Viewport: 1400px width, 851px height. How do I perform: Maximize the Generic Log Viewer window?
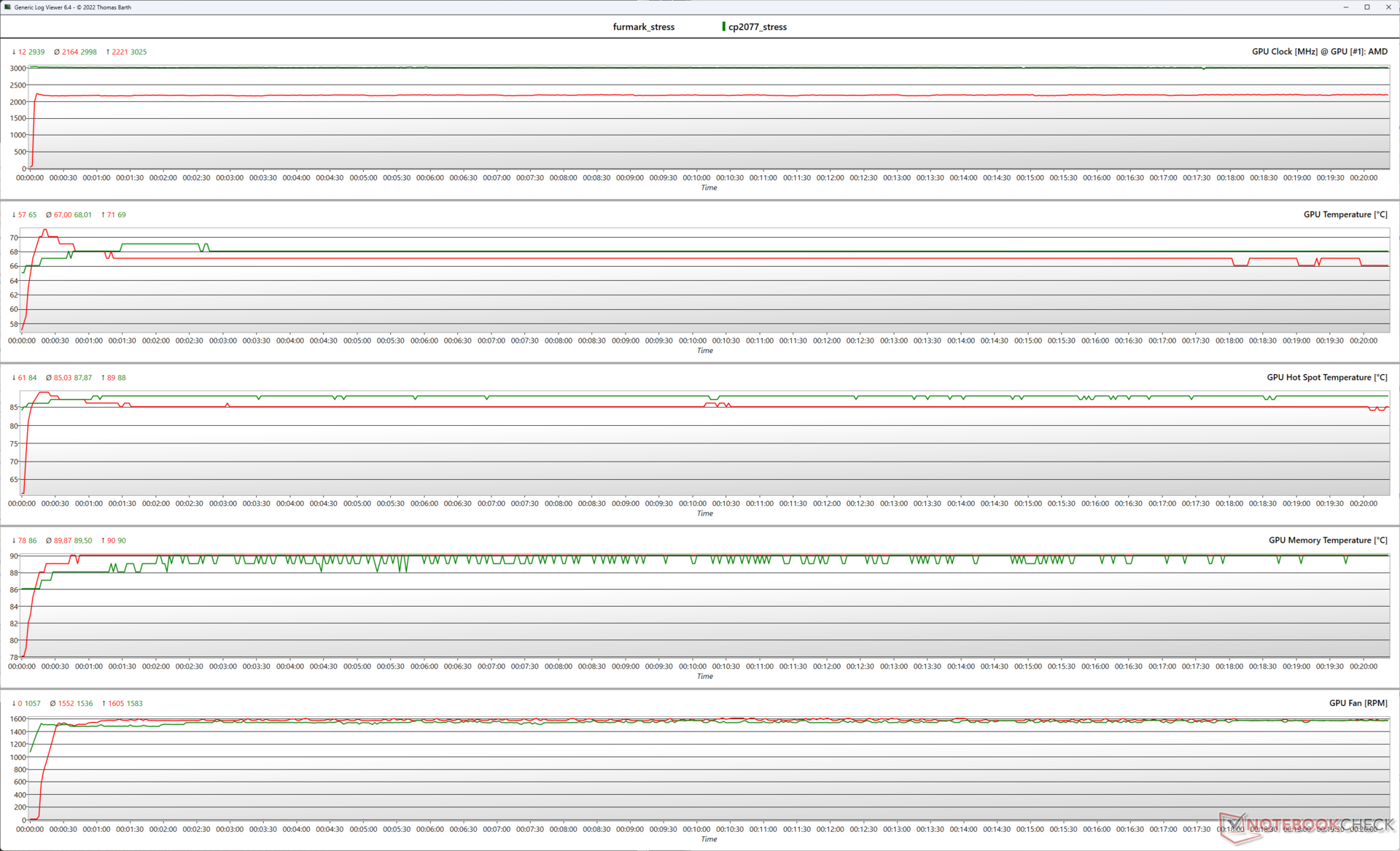pos(1367,7)
